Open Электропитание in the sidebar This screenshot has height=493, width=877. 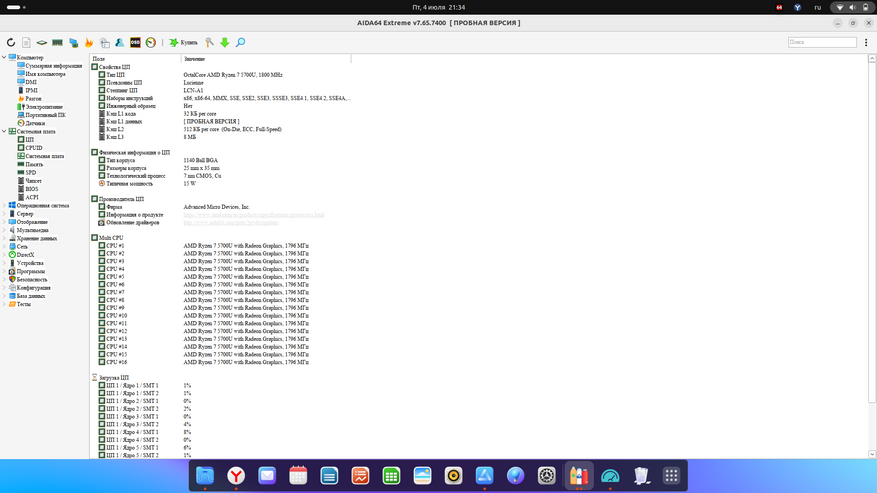tap(44, 107)
